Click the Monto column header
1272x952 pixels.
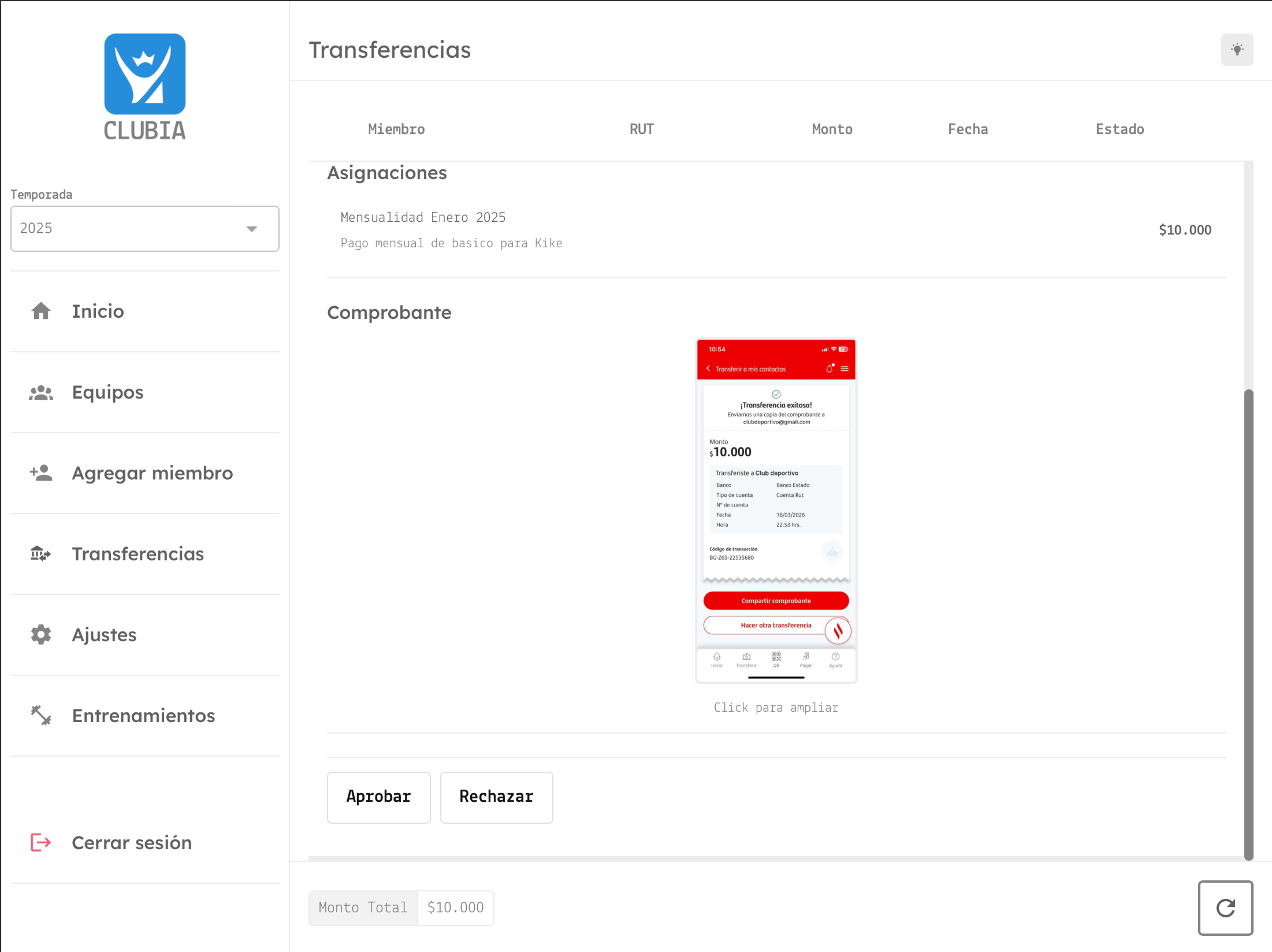(832, 129)
